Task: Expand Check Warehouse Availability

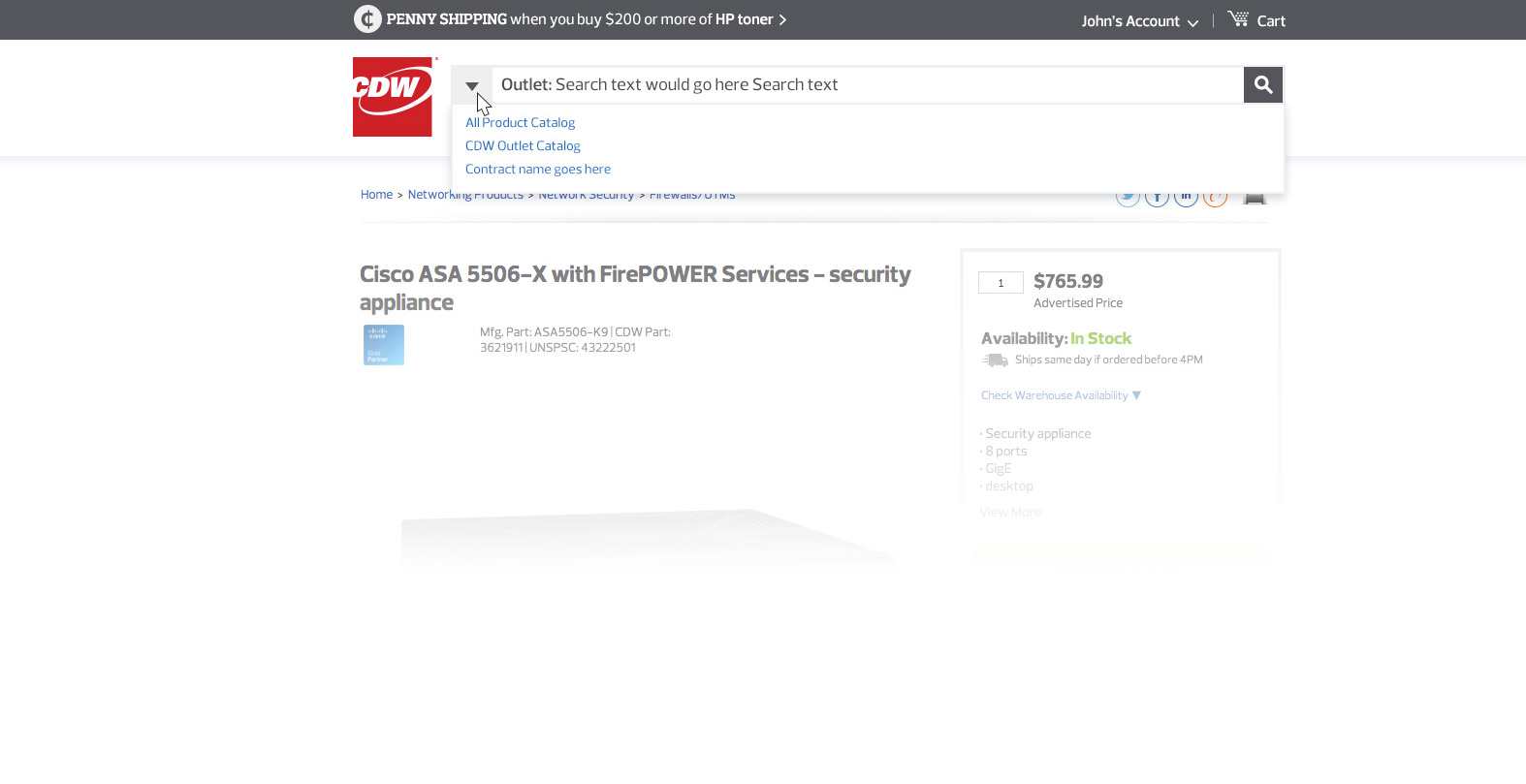Action: tap(1061, 395)
